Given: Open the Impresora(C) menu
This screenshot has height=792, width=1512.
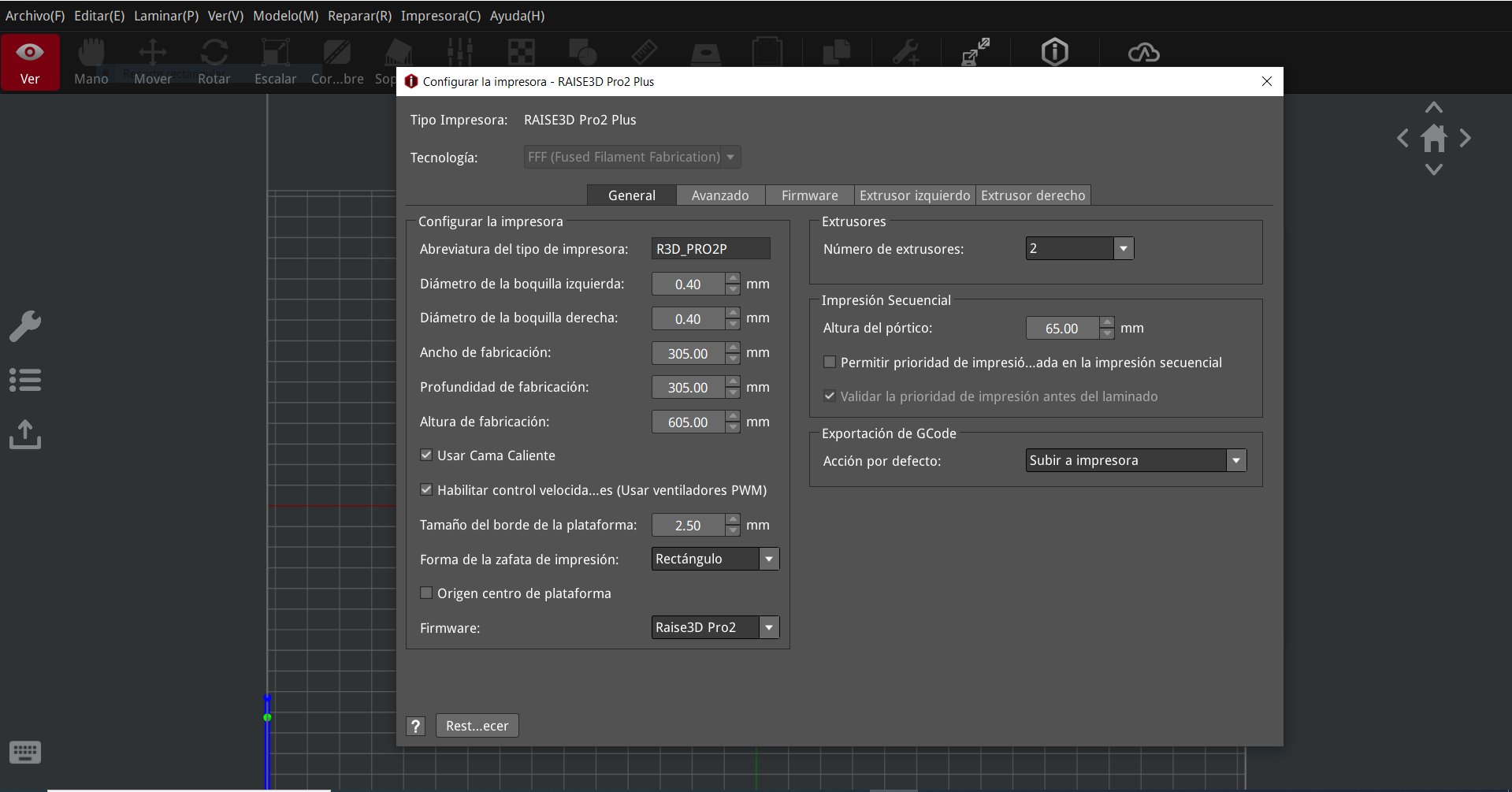Looking at the screenshot, I should (x=440, y=16).
